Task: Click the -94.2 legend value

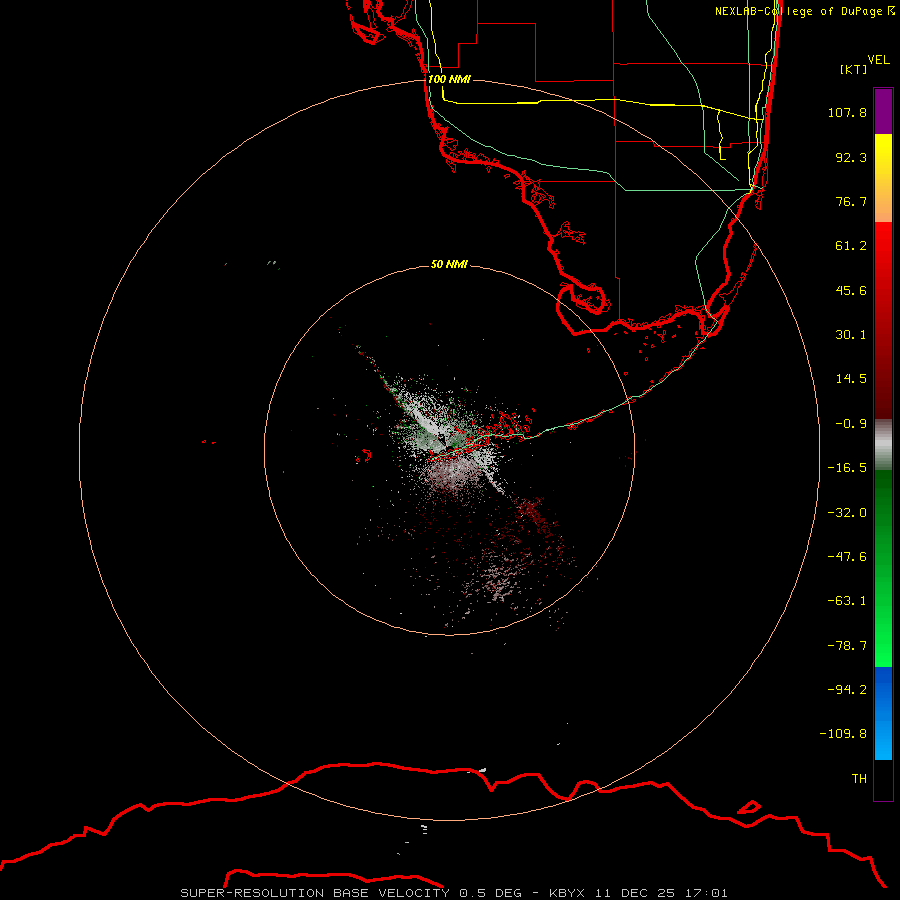Action: click(847, 690)
